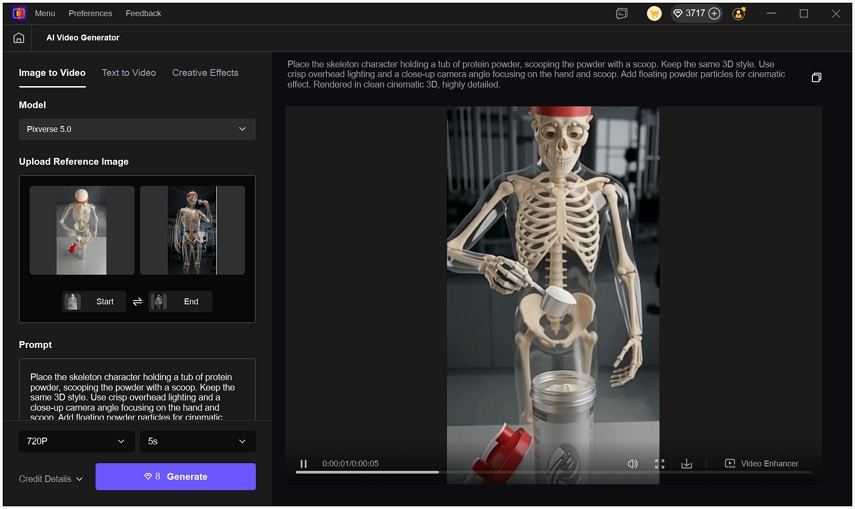Add credits with the plus icon
855x509 pixels.
click(714, 14)
